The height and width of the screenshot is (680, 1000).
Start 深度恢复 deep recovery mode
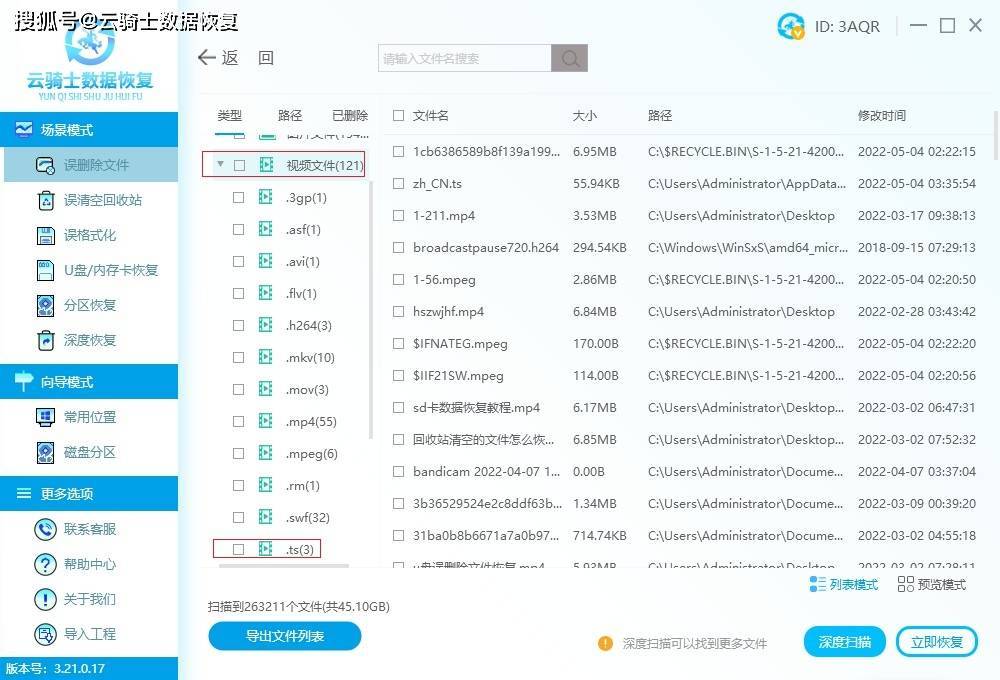point(45,340)
